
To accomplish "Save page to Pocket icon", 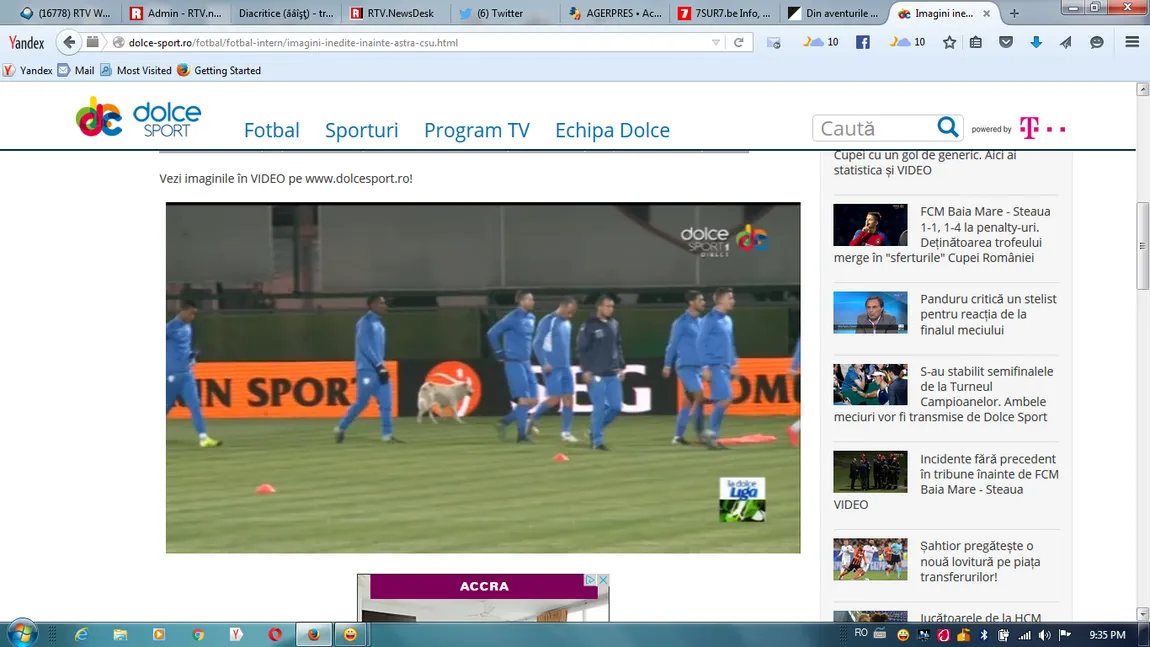I will 1006,43.
